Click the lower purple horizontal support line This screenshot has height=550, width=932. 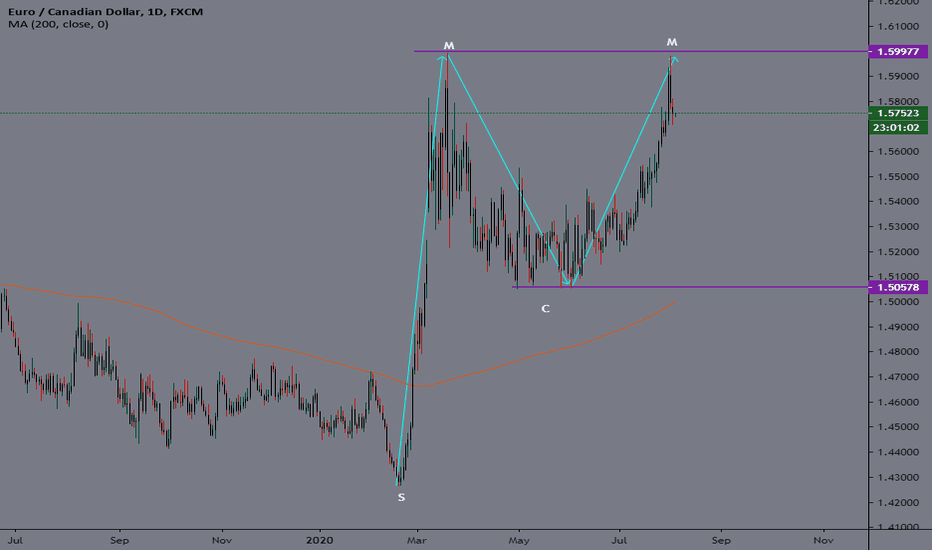point(689,287)
